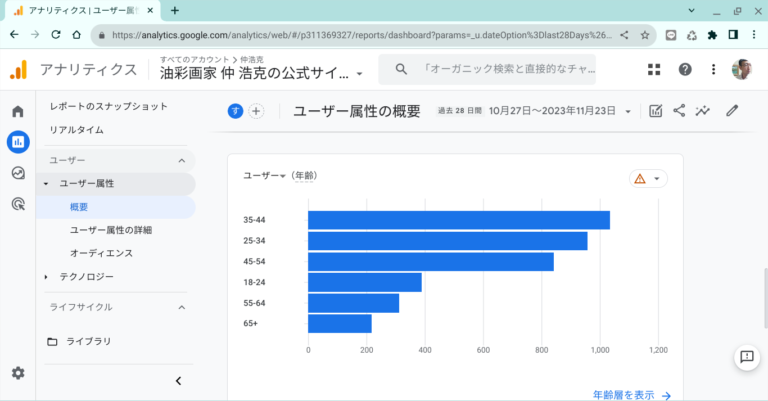Toggle the browser side panel
Image resolution: width=768 pixels, height=401 pixels.
[x=733, y=35]
